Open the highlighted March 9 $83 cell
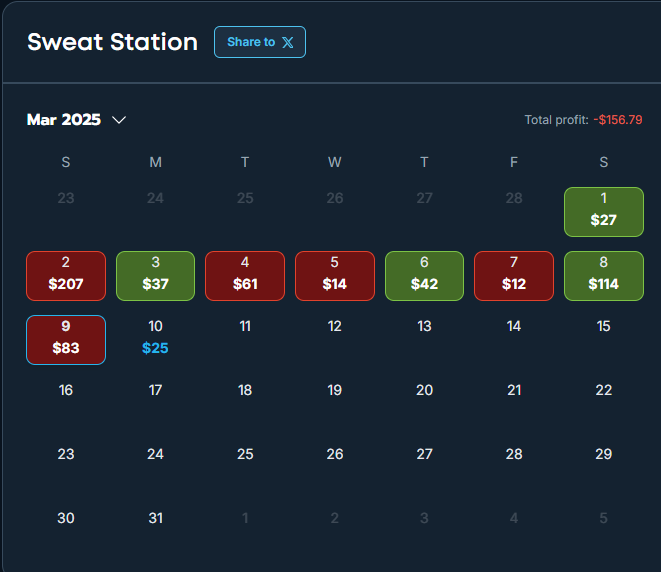Image resolution: width=661 pixels, height=572 pixels. coord(66,340)
